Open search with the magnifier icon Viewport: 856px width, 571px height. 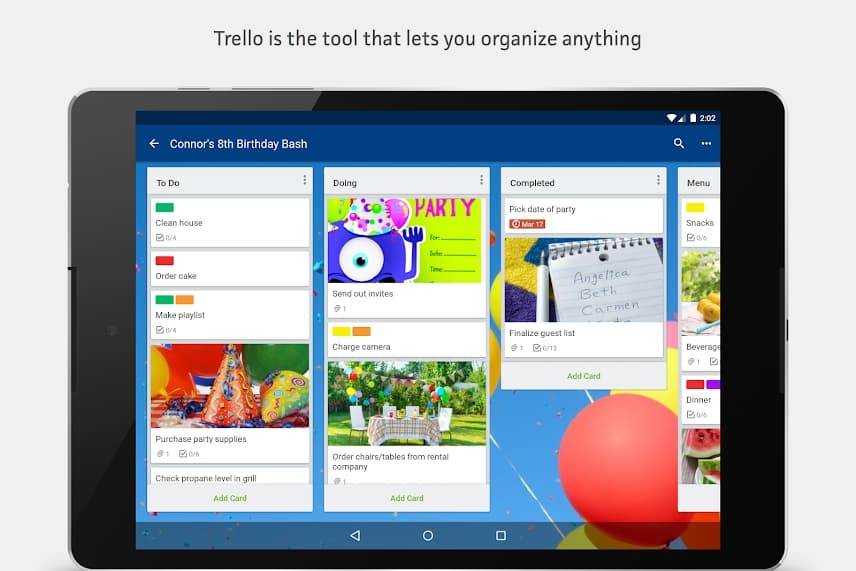(679, 143)
